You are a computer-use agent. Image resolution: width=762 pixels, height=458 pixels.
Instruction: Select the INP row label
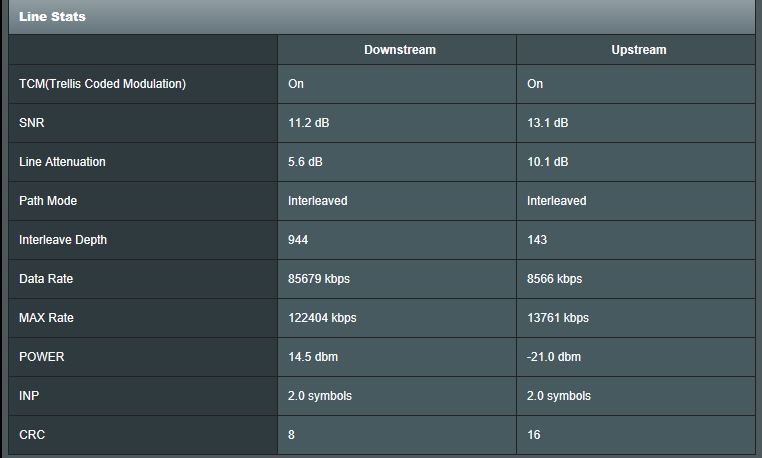[x=29, y=396]
